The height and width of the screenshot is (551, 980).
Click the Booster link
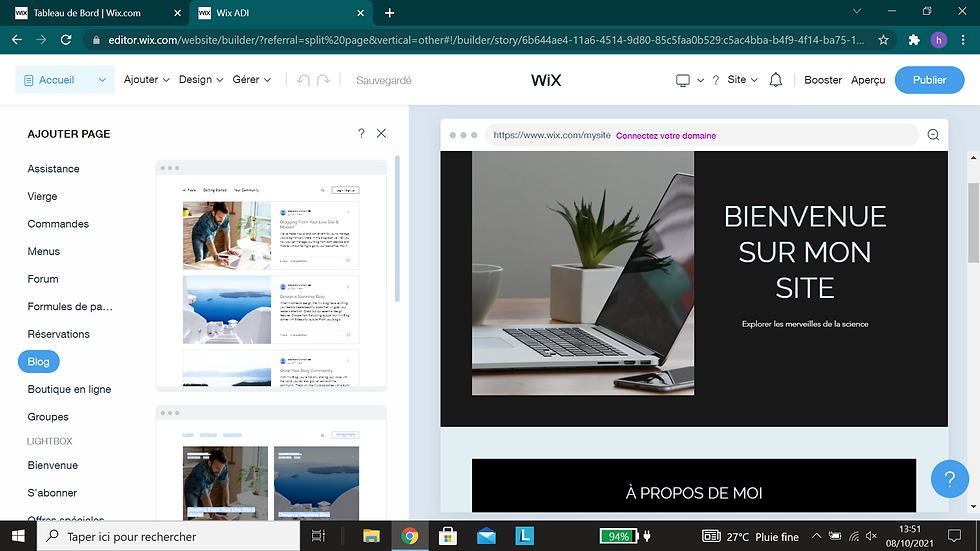pyautogui.click(x=822, y=80)
